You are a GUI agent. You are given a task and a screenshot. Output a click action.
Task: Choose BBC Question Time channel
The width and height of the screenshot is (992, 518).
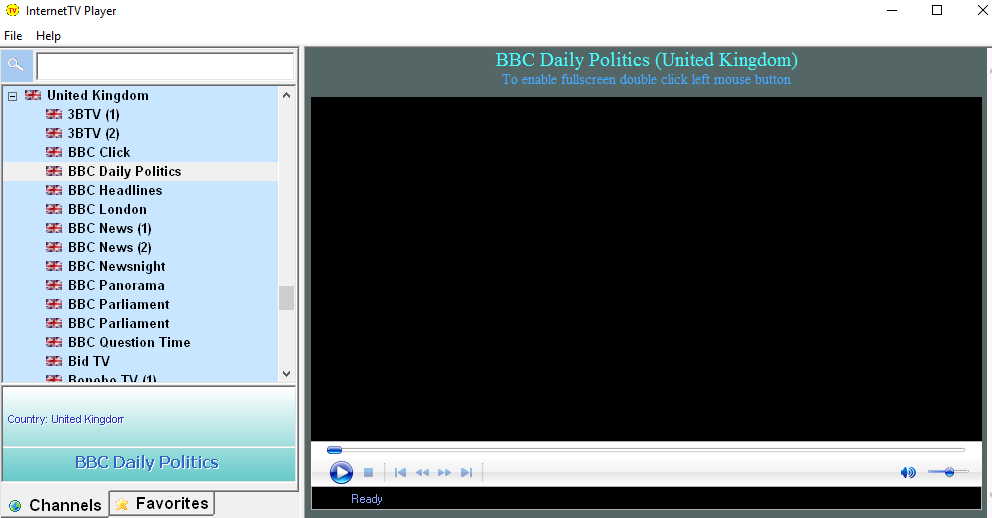[x=128, y=343]
